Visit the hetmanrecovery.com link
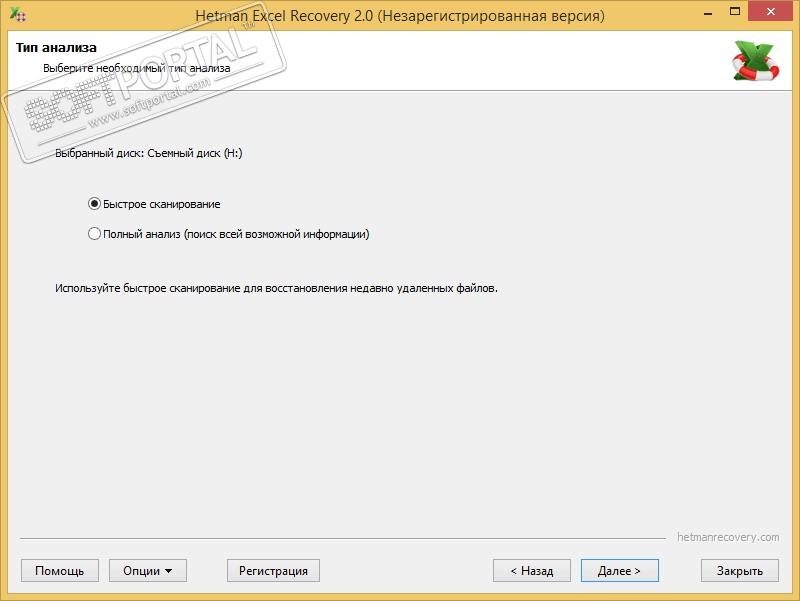800x601 pixels. 728,537
